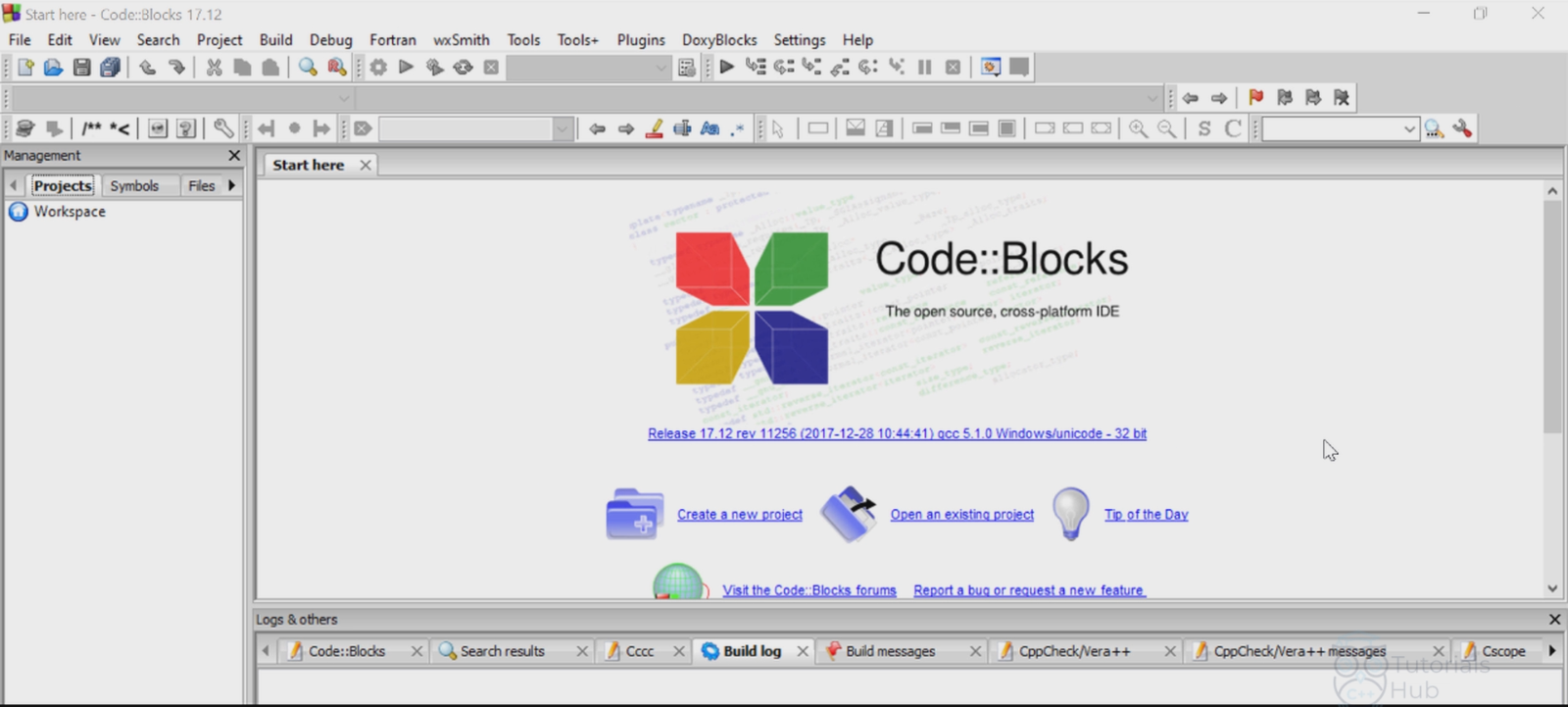Open DoxyBlocks preferences wrench icon

coord(223,128)
